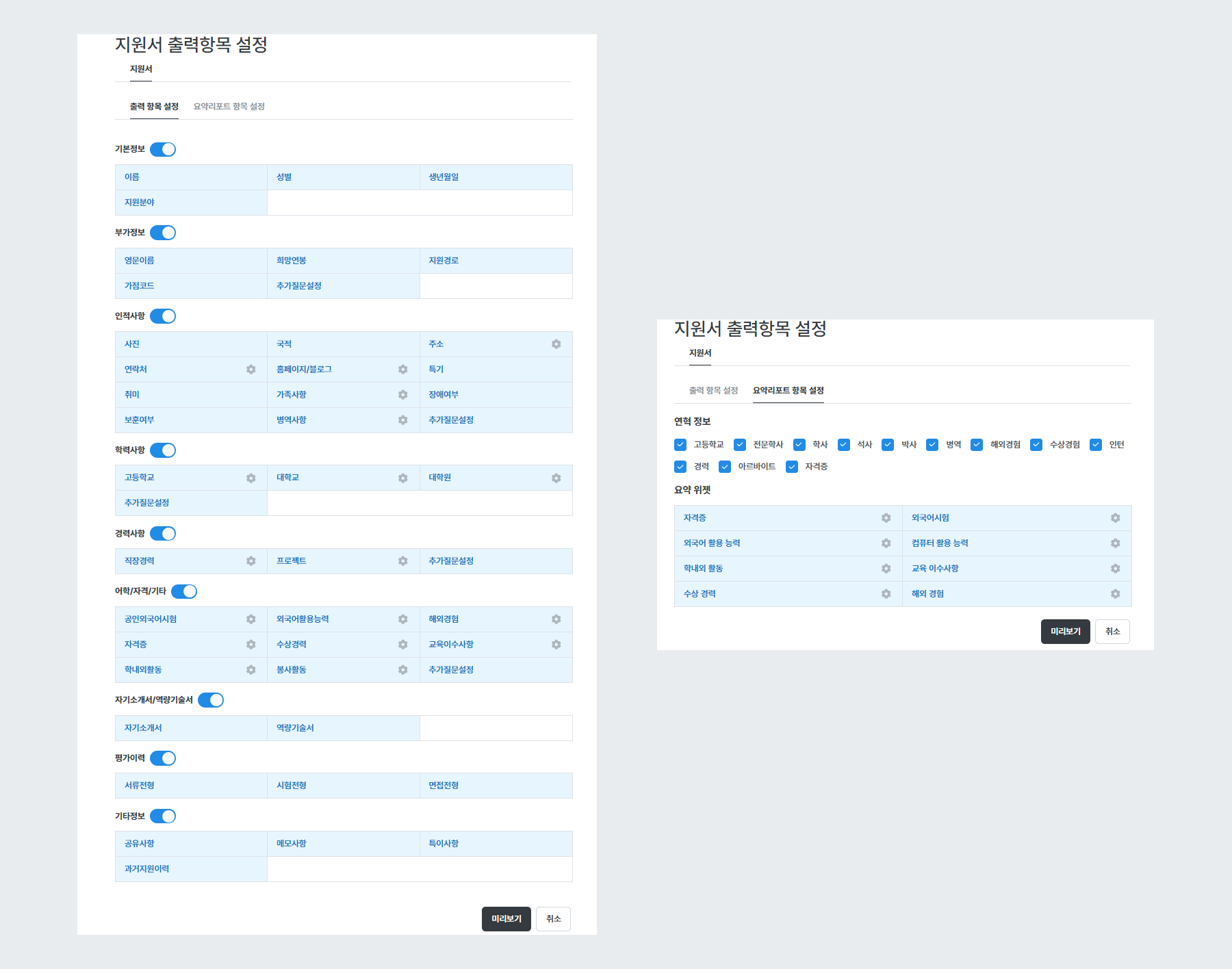Toggle the 자기소개서/역량기술서 switch
Screen dimensions: 1232x969
[x=211, y=700]
